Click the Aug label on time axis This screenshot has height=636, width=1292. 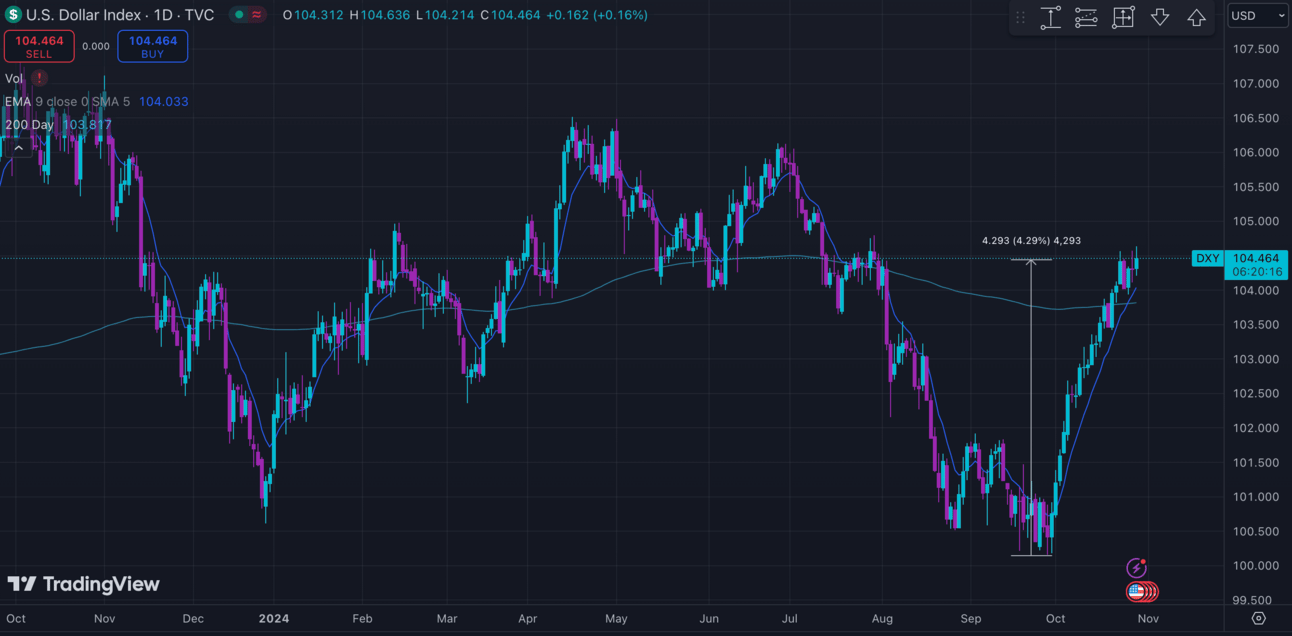pos(882,618)
